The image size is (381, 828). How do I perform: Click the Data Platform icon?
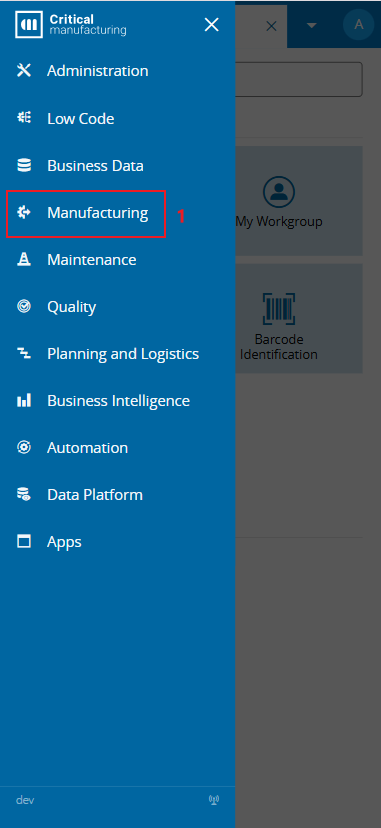click(x=24, y=494)
